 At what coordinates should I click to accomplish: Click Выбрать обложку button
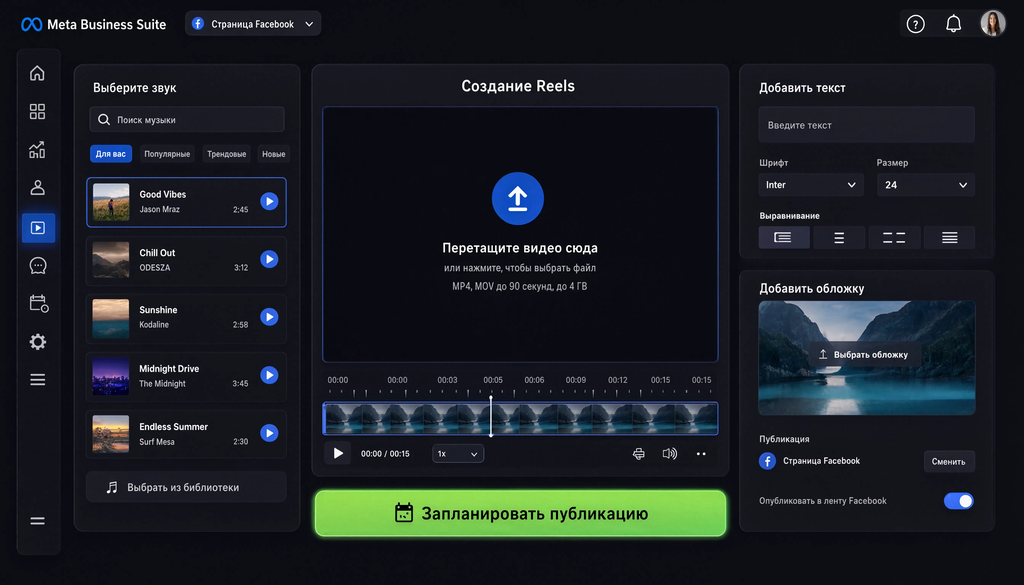point(865,355)
